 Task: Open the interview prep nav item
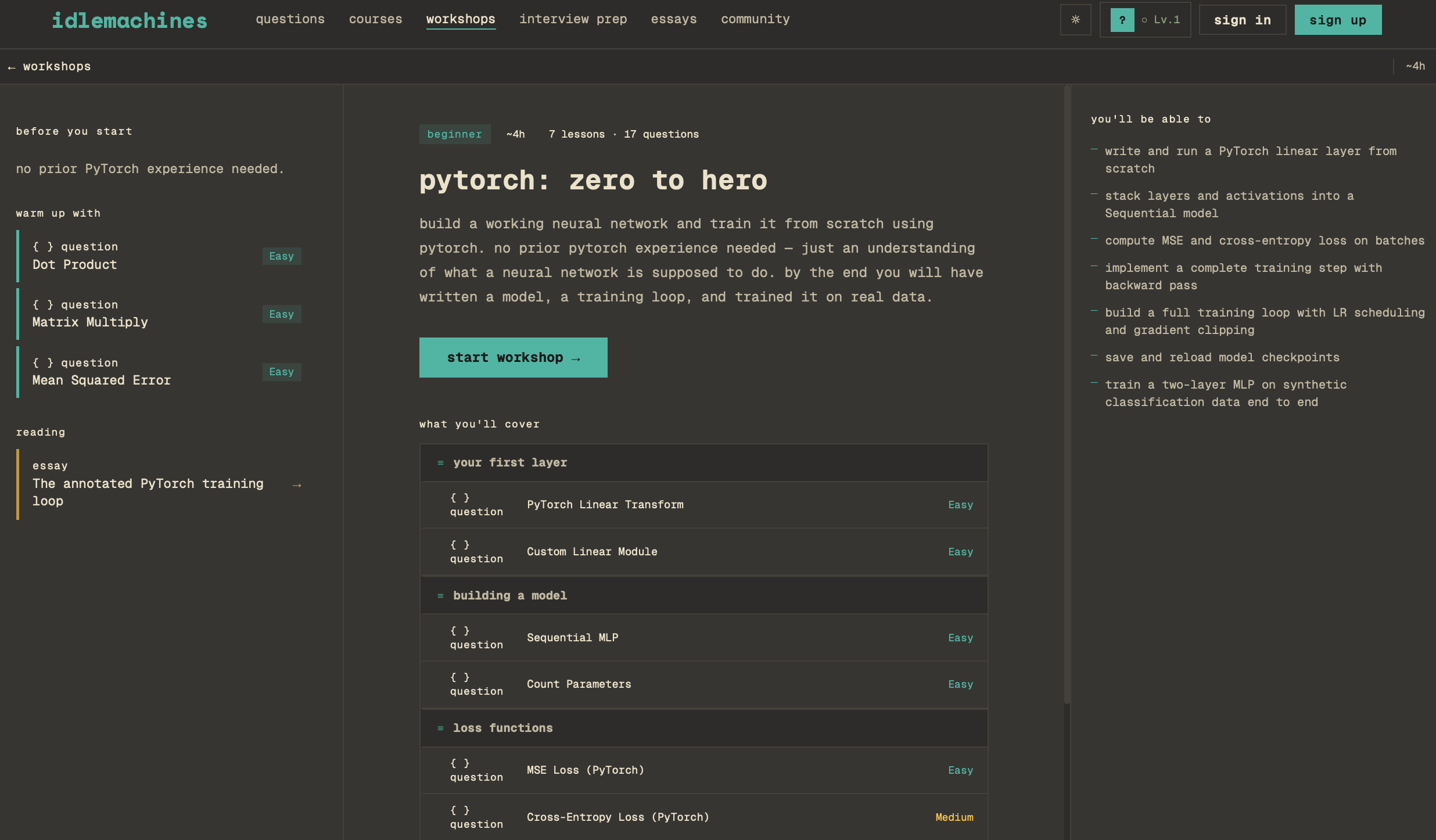573,19
